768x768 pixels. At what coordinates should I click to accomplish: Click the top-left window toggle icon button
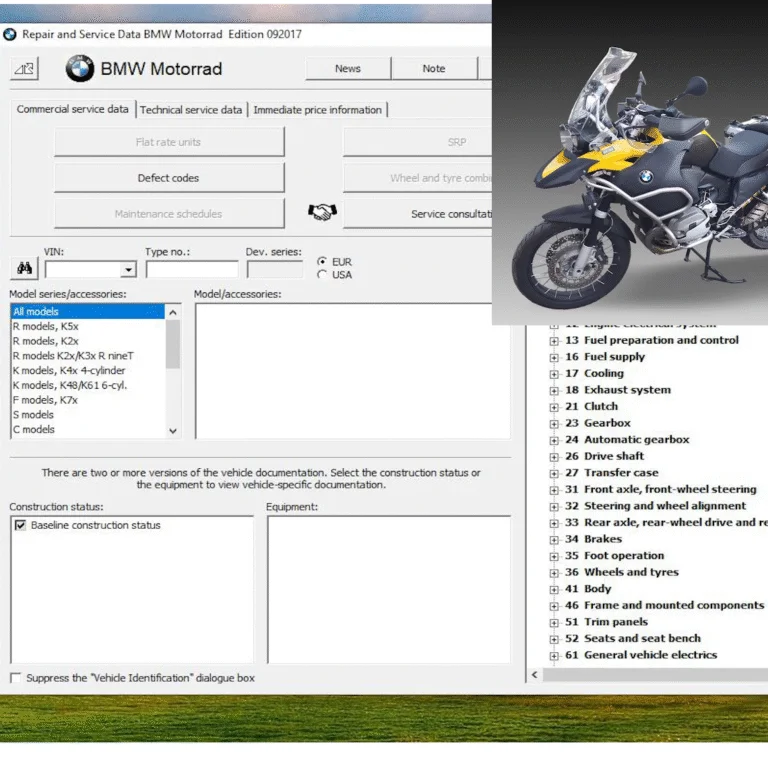click(24, 69)
